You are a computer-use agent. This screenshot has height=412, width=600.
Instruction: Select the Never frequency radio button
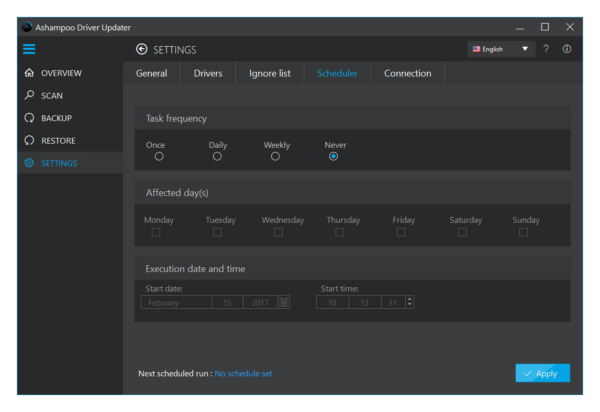333,156
